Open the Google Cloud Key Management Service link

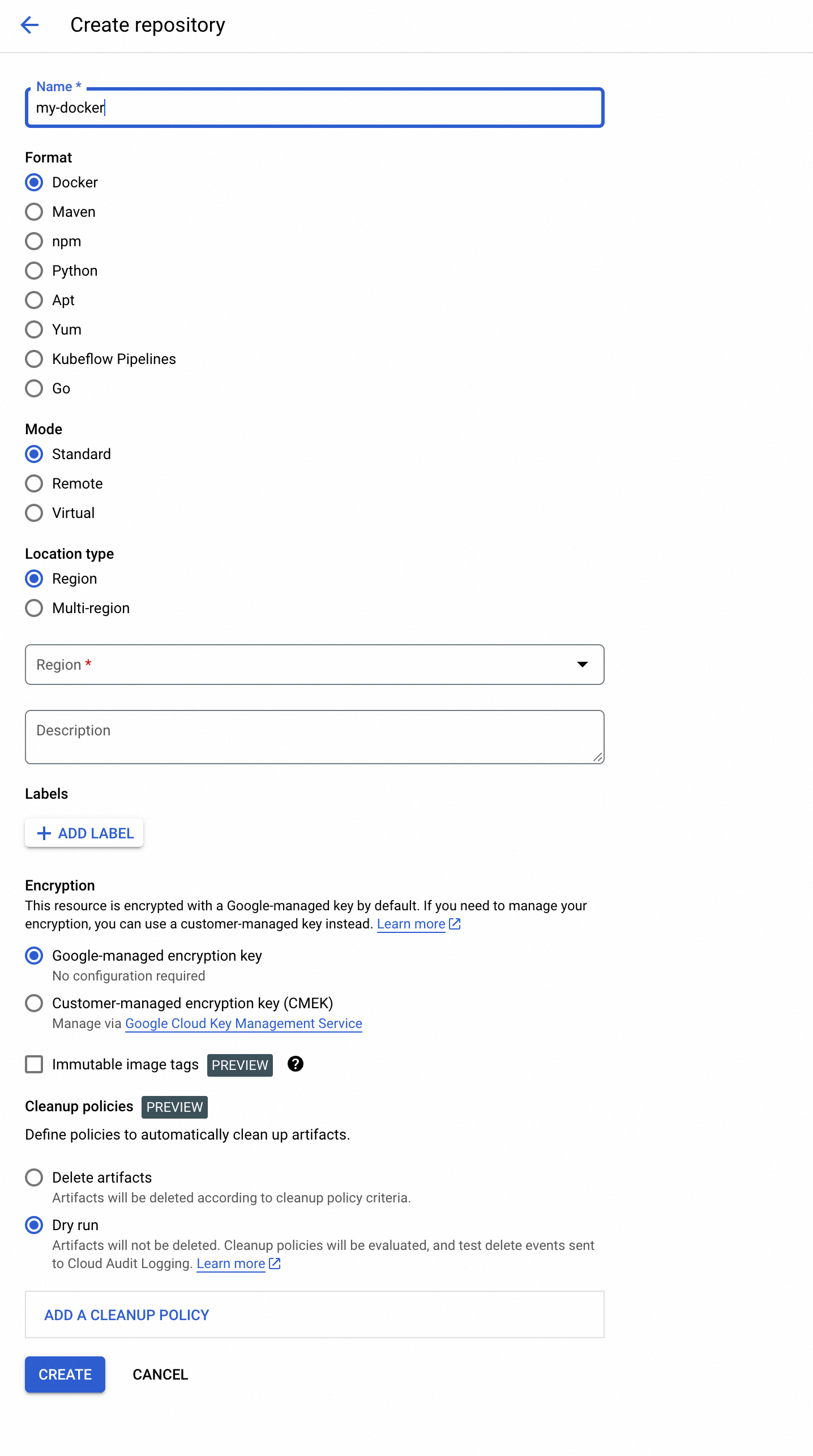coord(243,1024)
